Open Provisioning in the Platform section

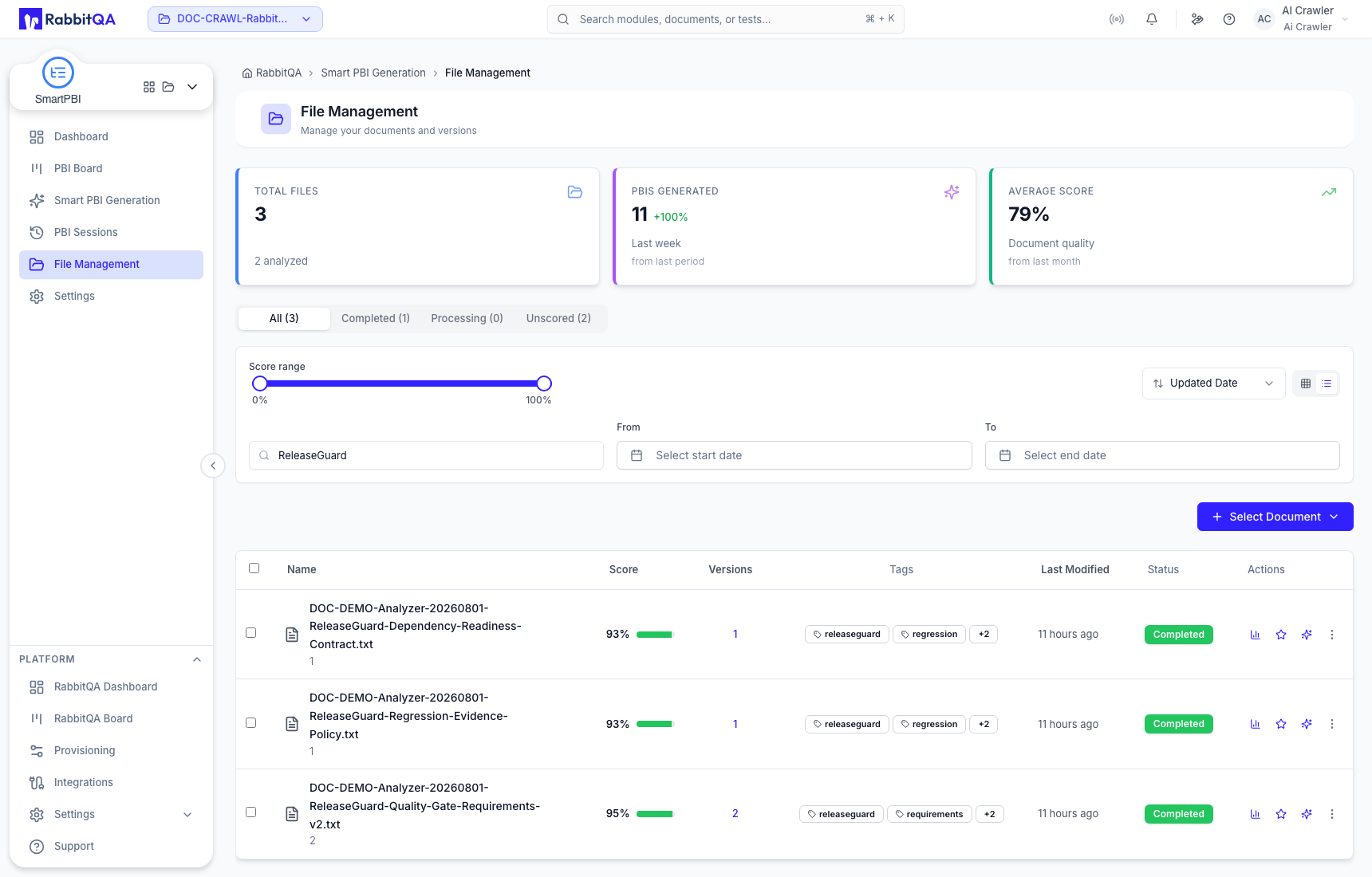111,751
